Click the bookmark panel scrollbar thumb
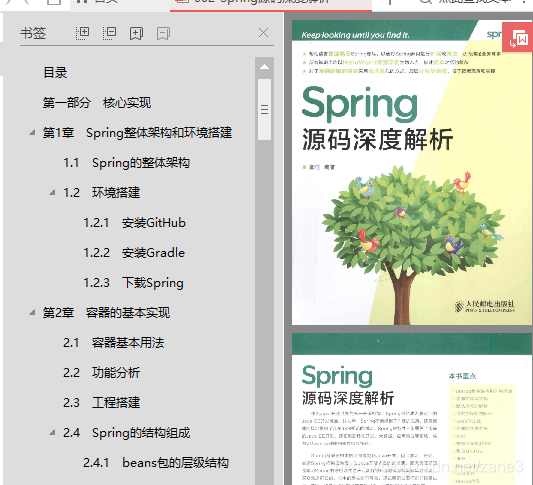Viewport: 533px width, 485px height. (x=264, y=109)
